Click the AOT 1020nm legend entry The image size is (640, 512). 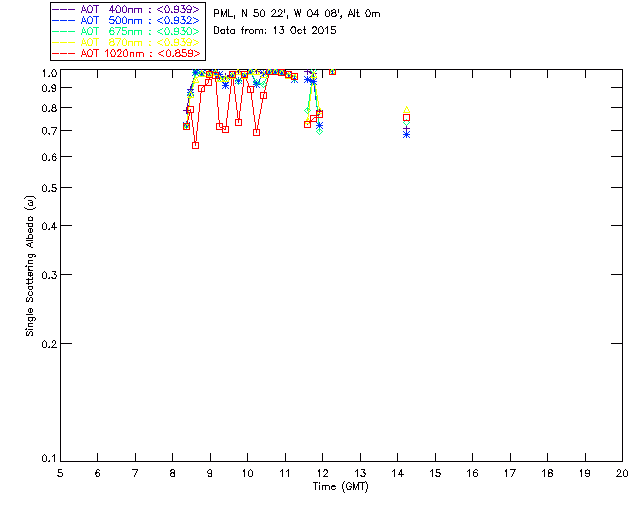click(x=127, y=53)
